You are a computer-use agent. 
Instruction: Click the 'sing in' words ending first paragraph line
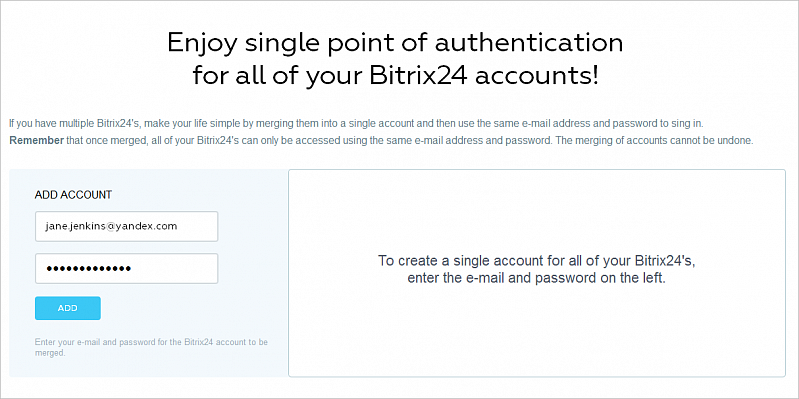tap(689, 124)
